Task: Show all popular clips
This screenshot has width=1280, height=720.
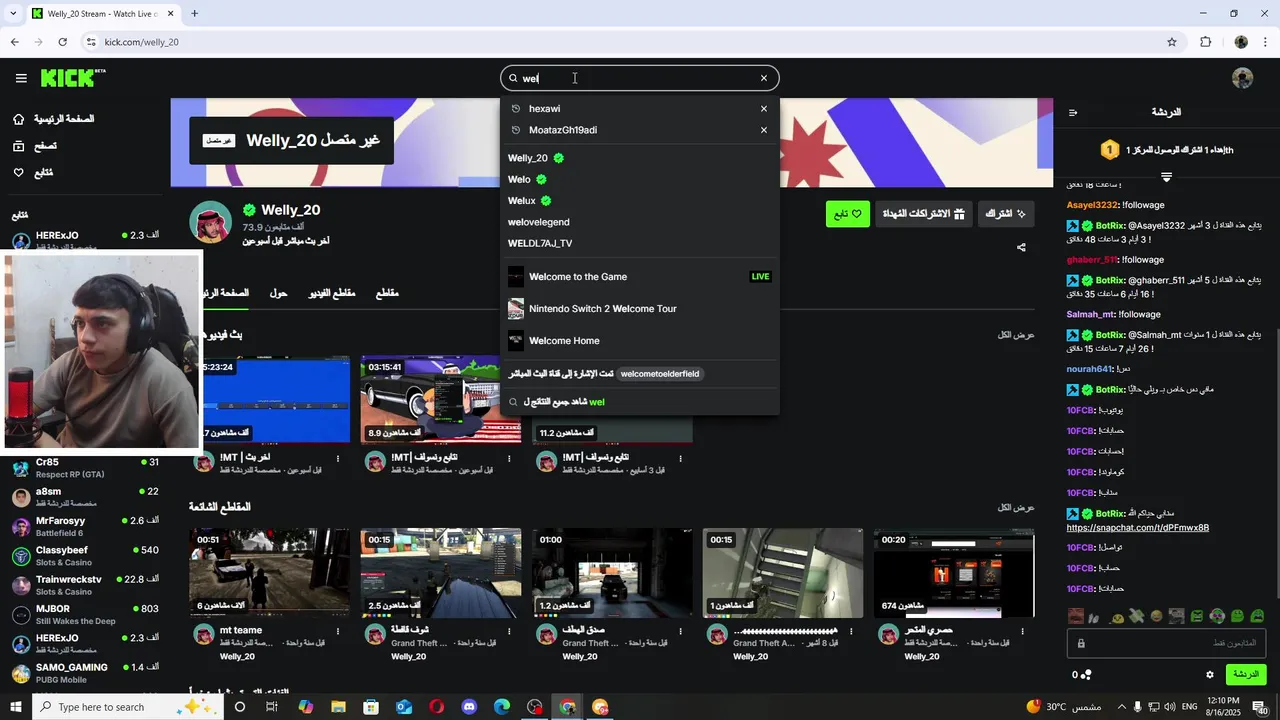Action: tap(1016, 507)
